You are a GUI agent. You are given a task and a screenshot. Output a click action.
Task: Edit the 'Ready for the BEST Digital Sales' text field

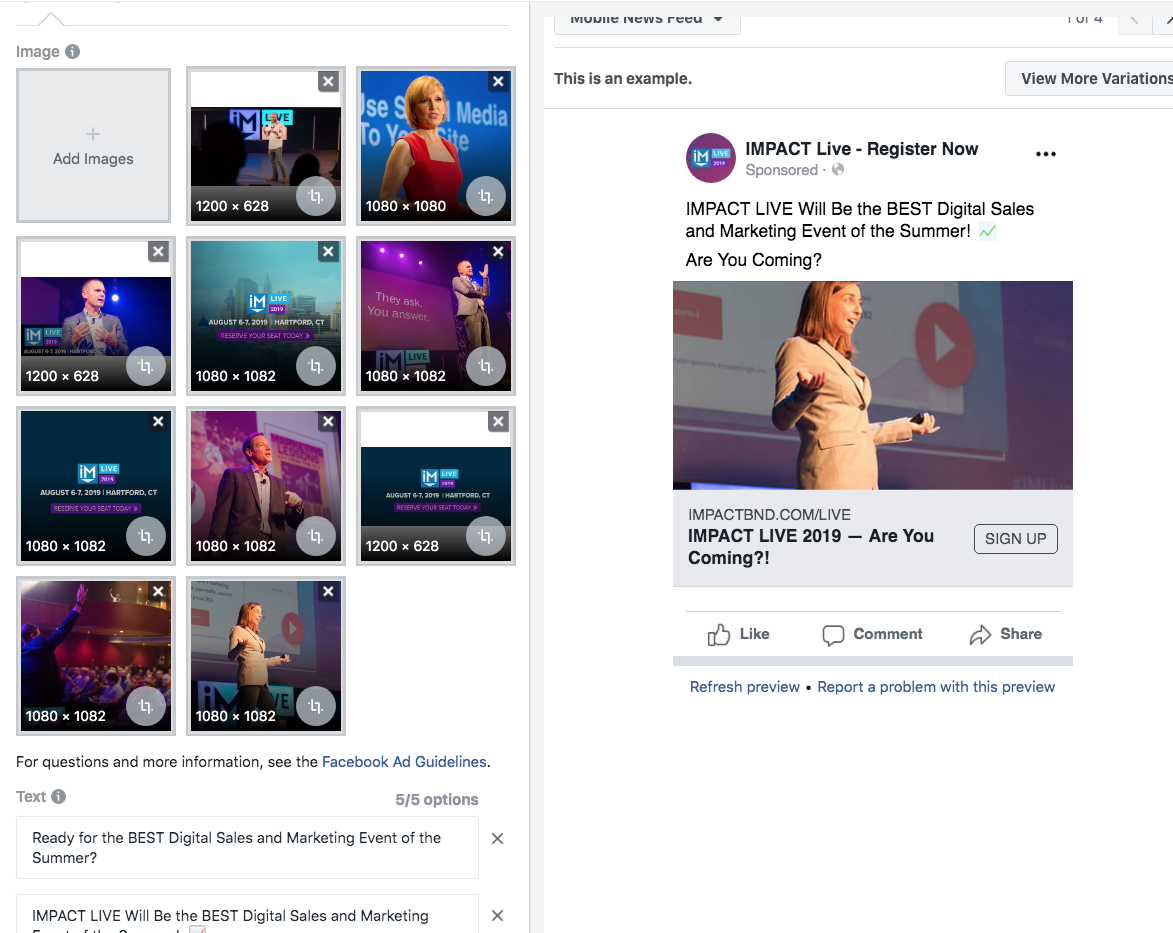(x=248, y=848)
